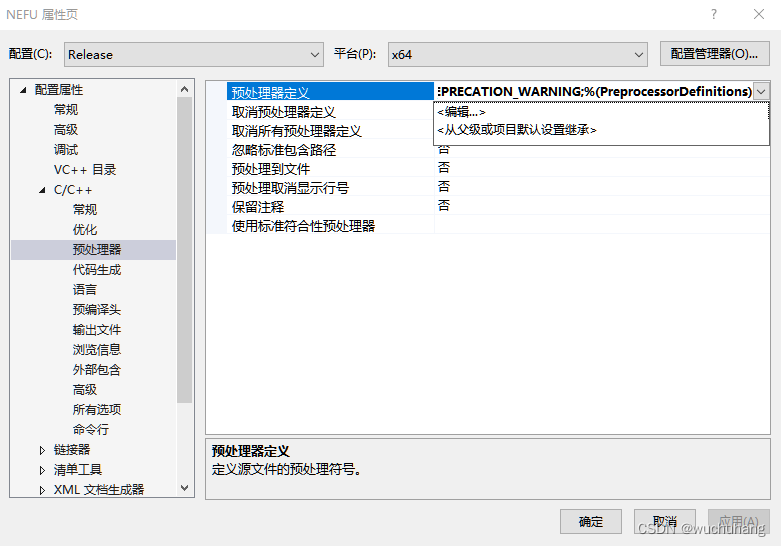Select 常规 under C/C++

click(x=85, y=209)
